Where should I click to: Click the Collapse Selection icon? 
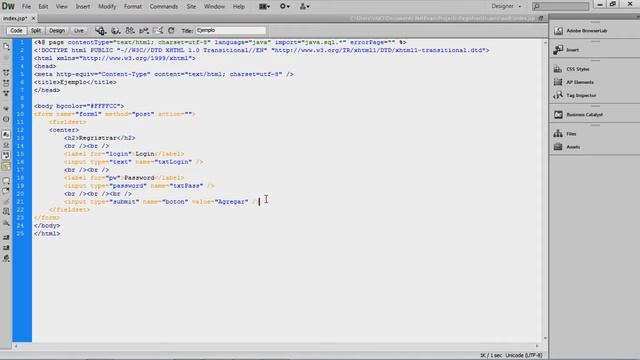[x=6, y=83]
